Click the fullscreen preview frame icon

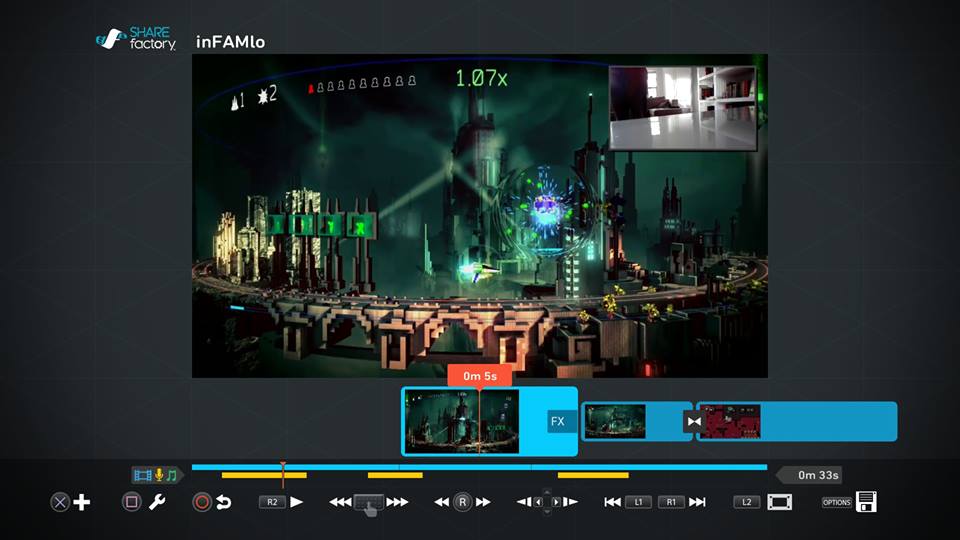779,502
